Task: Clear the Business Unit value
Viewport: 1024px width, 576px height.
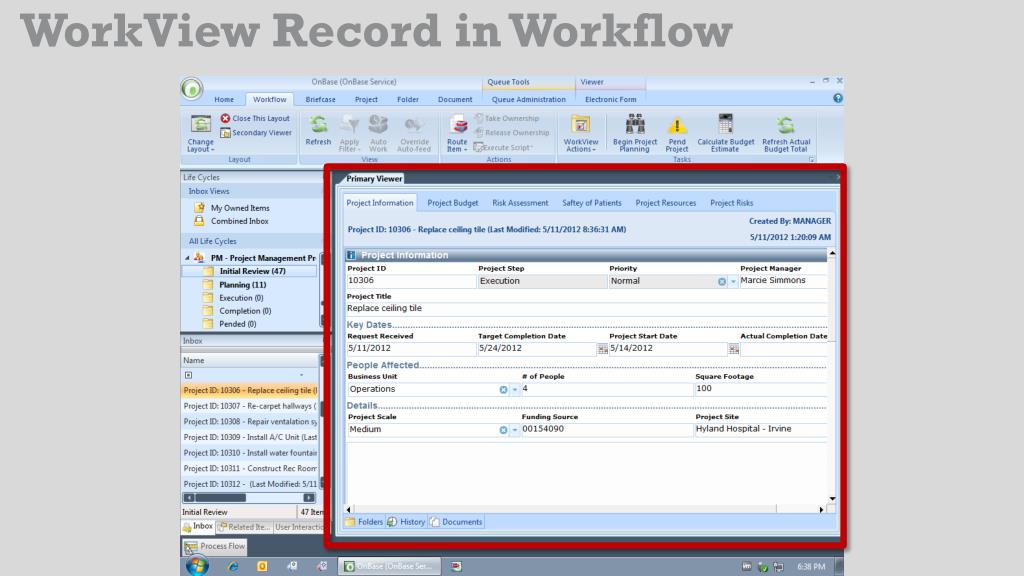Action: pos(503,390)
